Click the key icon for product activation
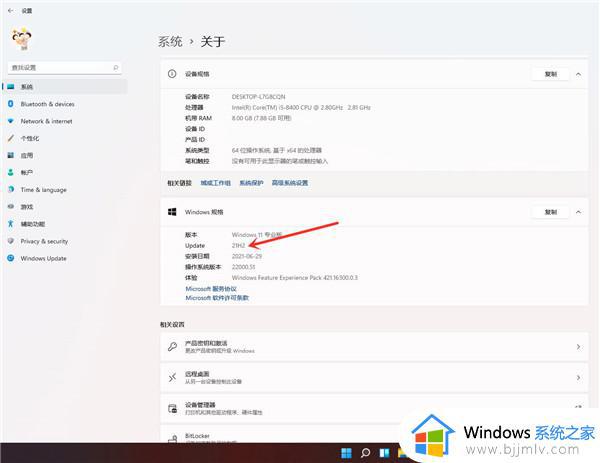Screen dimensions: 600x463 (172, 347)
